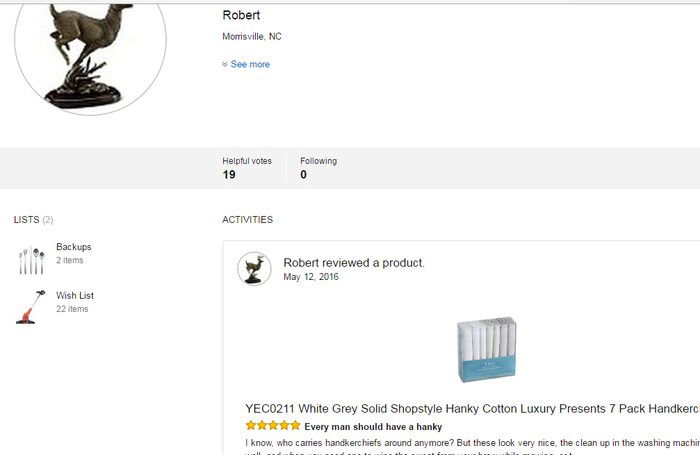700x455 pixels.
Task: Open the Wish List link
Action: click(75, 295)
